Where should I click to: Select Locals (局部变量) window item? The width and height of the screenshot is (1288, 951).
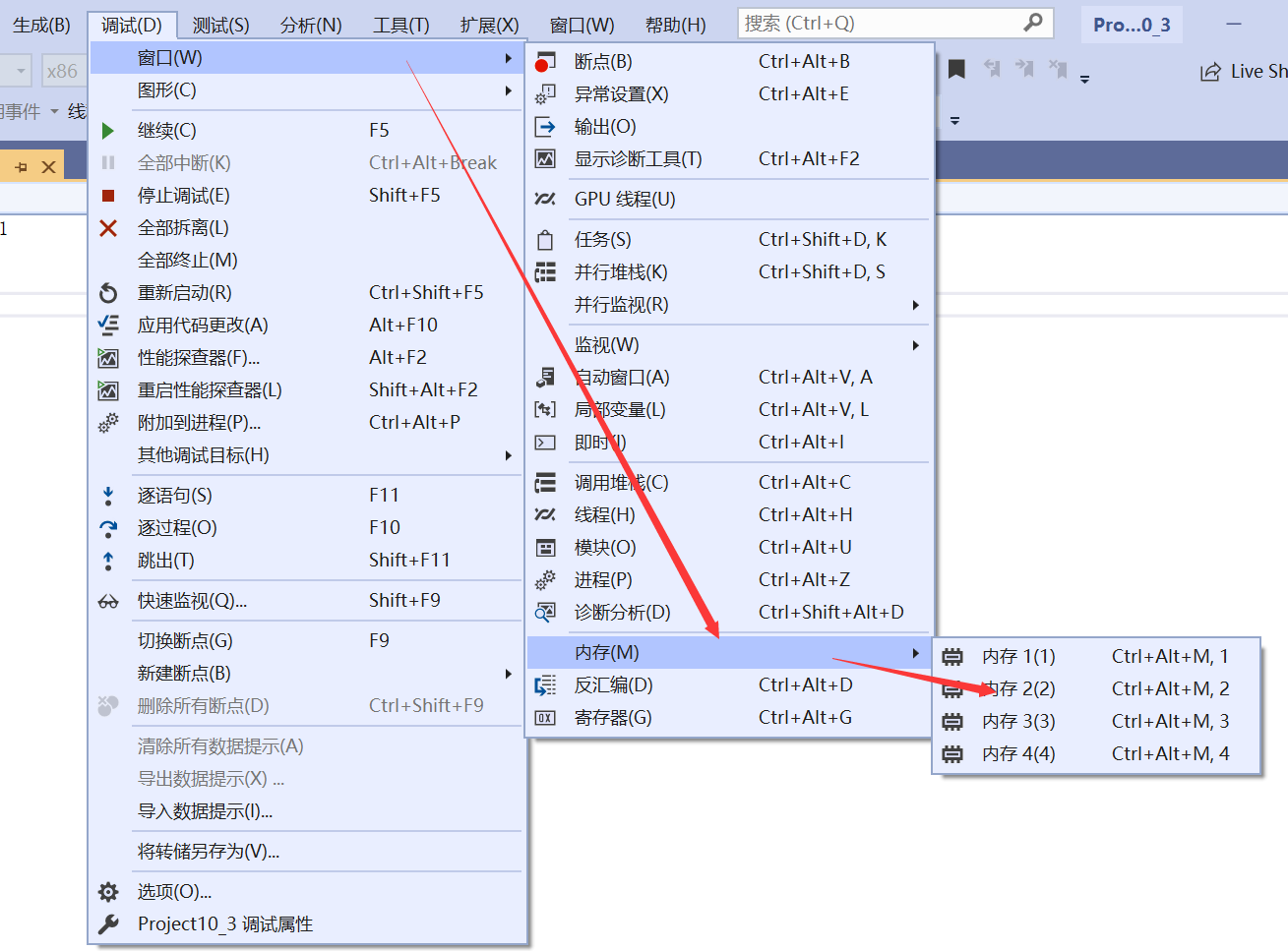coord(730,410)
